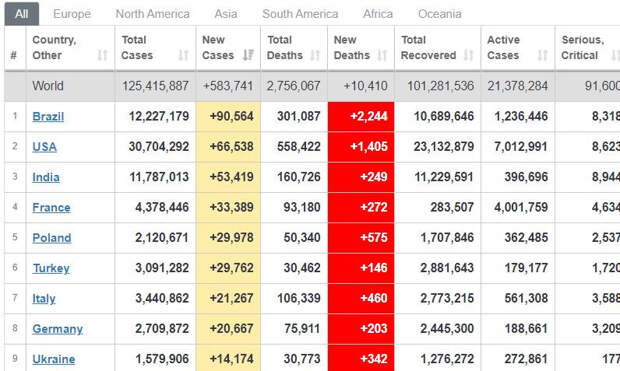The width and height of the screenshot is (620, 371).
Task: Open the Oceania tab
Action: point(440,14)
